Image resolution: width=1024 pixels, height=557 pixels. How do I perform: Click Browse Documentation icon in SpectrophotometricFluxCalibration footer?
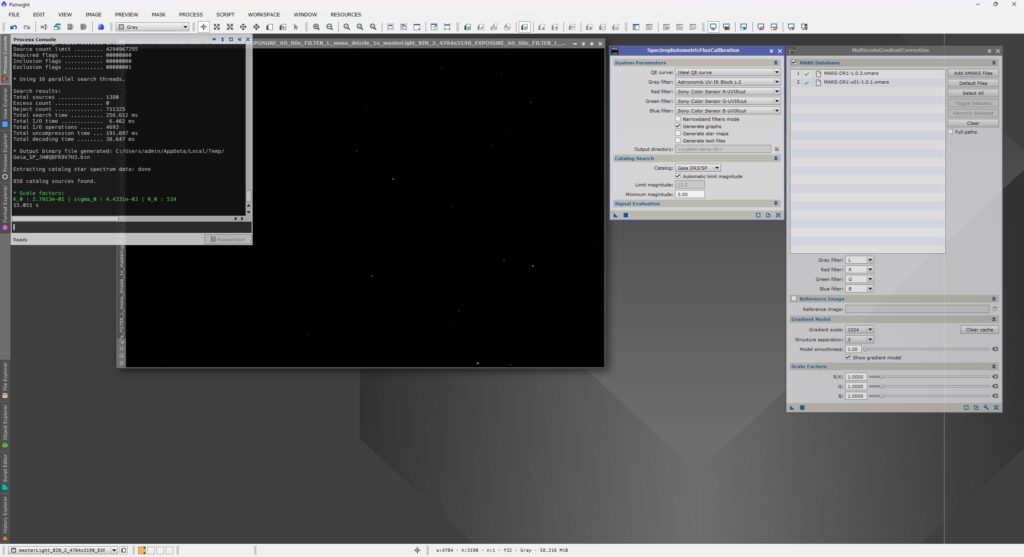[768, 215]
